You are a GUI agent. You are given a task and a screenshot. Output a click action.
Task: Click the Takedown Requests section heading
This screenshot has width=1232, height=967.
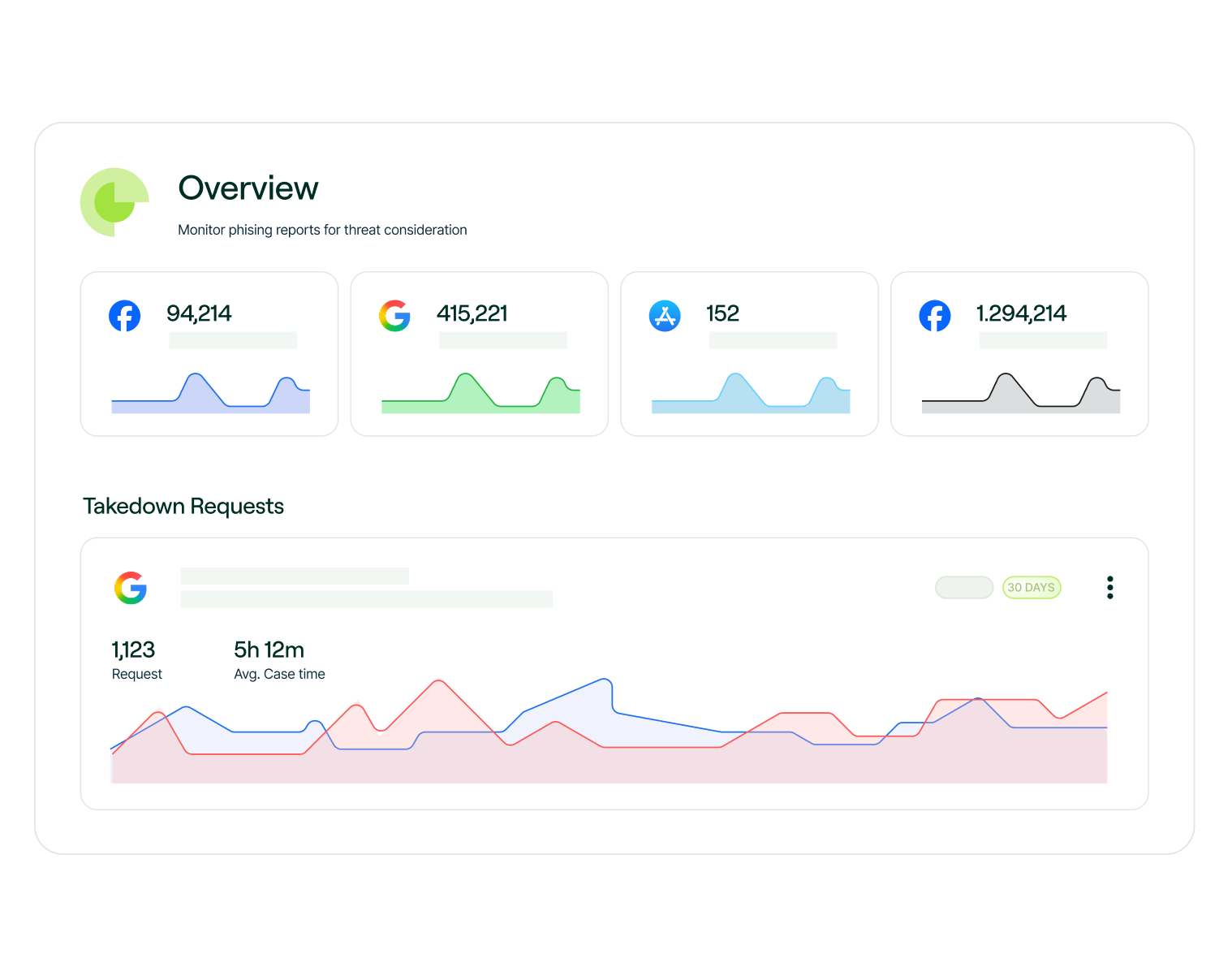[x=183, y=507]
